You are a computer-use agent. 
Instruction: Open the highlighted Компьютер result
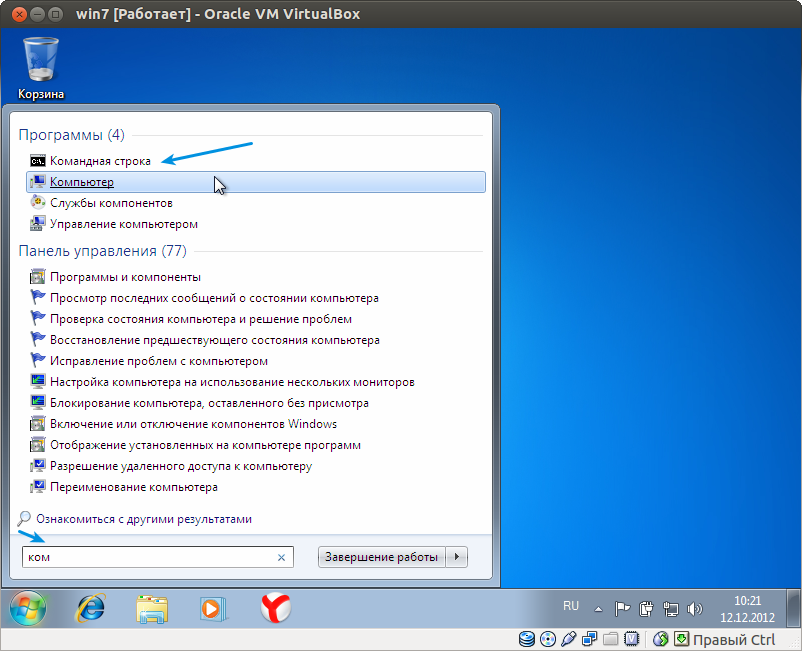(x=256, y=182)
